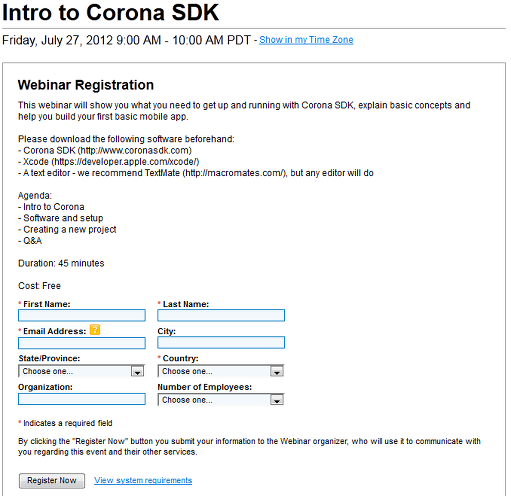
Task: Click the Intro to Corona SDK title
Action: pos(110,13)
